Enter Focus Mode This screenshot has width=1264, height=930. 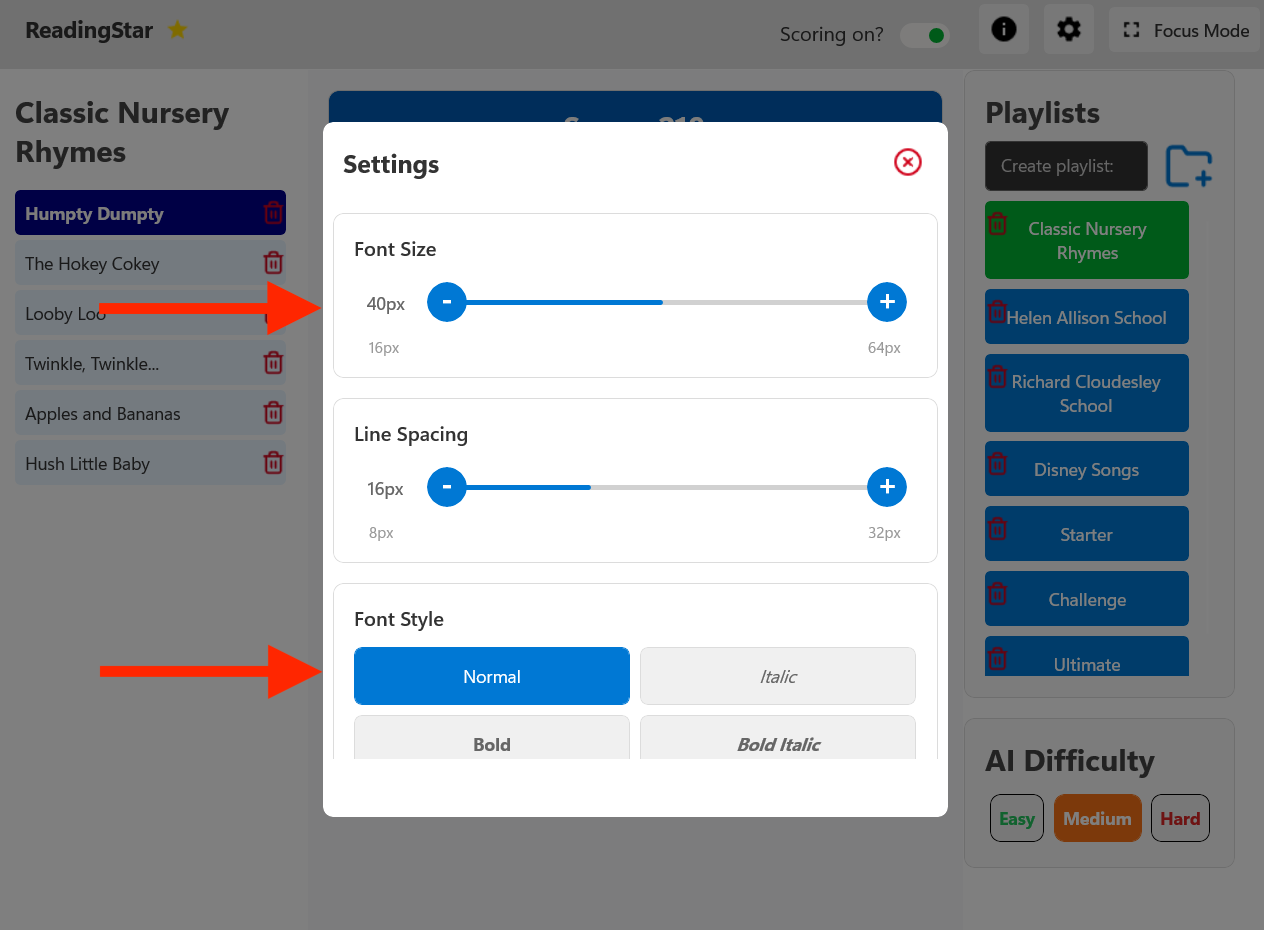1185,31
